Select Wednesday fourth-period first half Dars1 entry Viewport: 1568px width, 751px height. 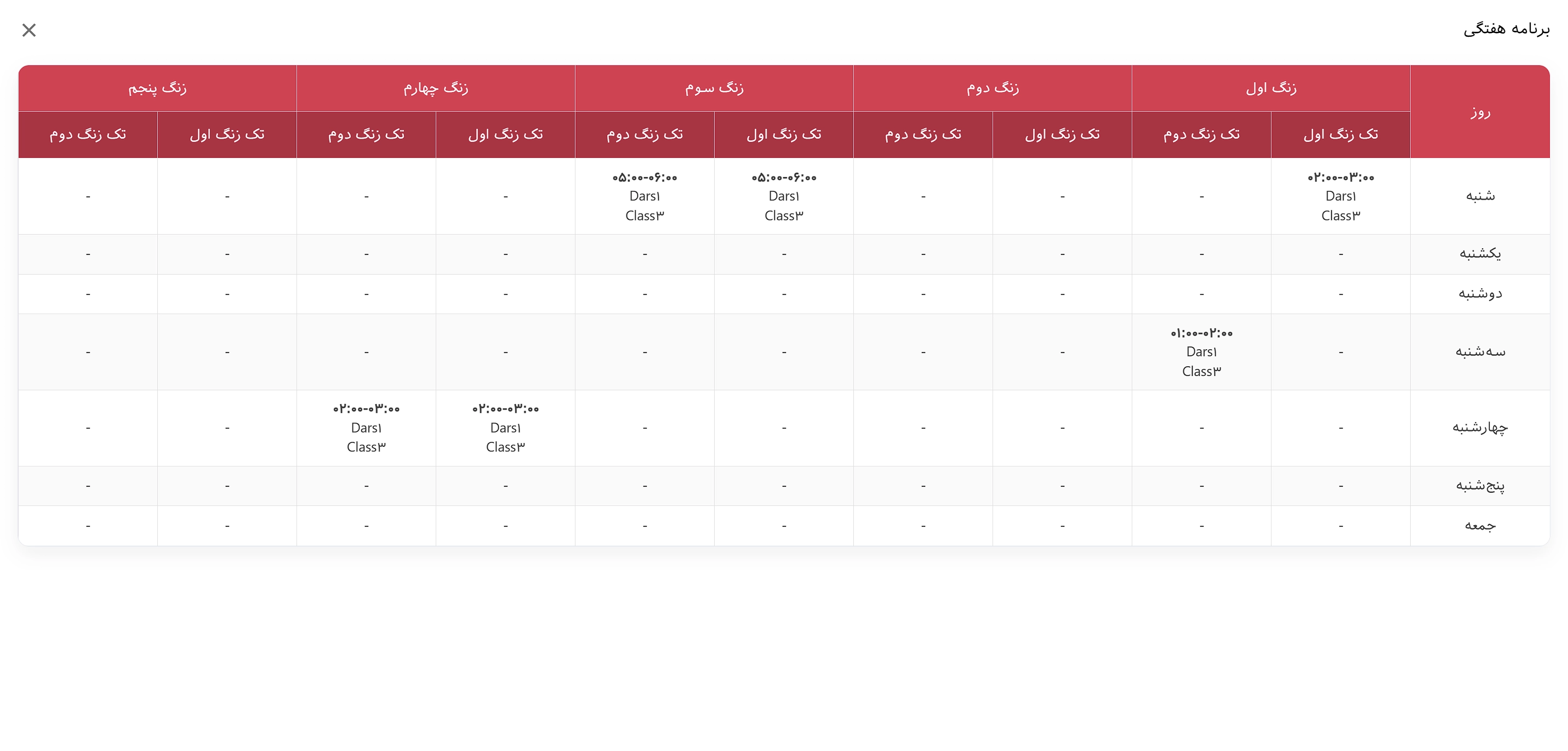coord(505,428)
